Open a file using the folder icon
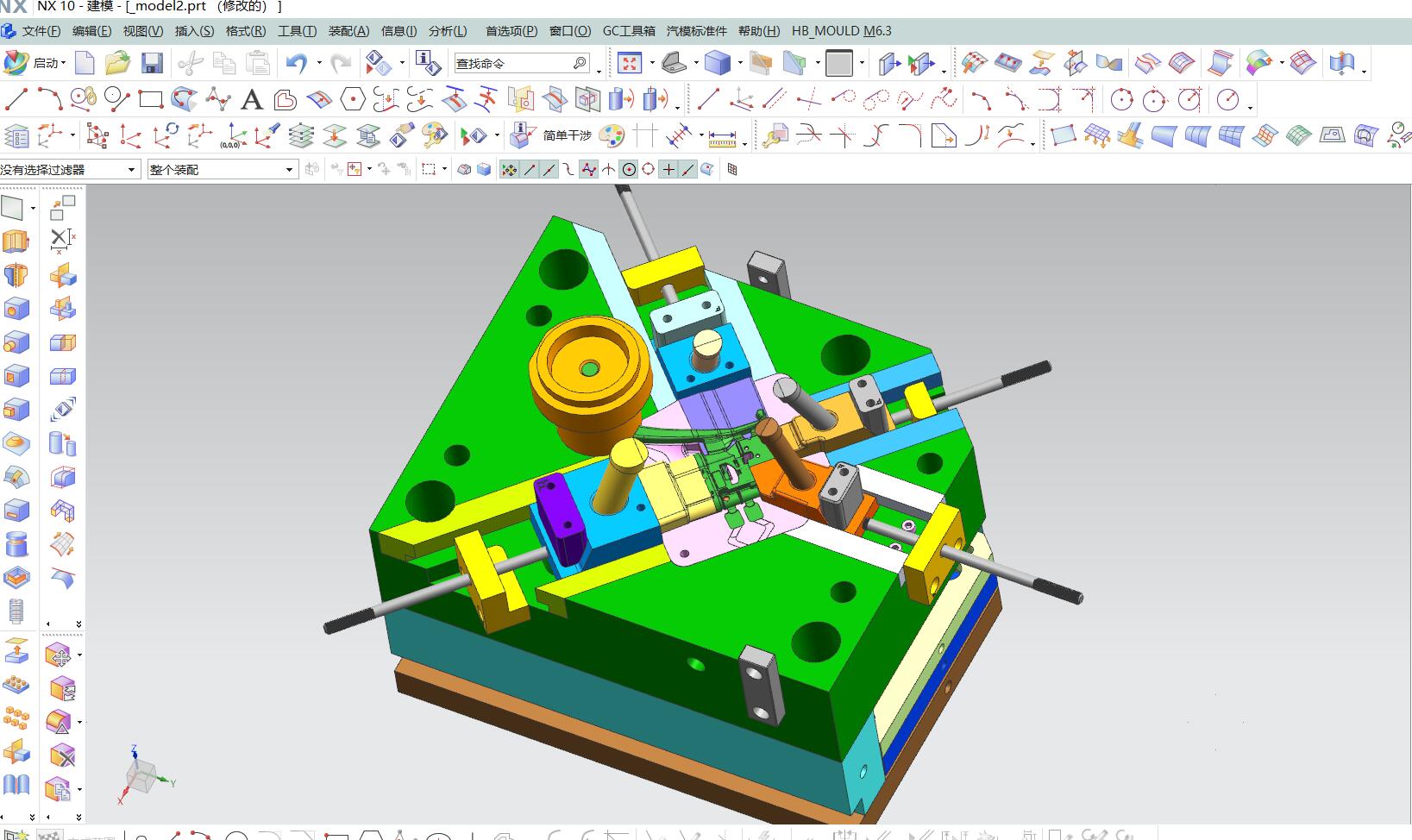The height and width of the screenshot is (840, 1412). pos(118,63)
